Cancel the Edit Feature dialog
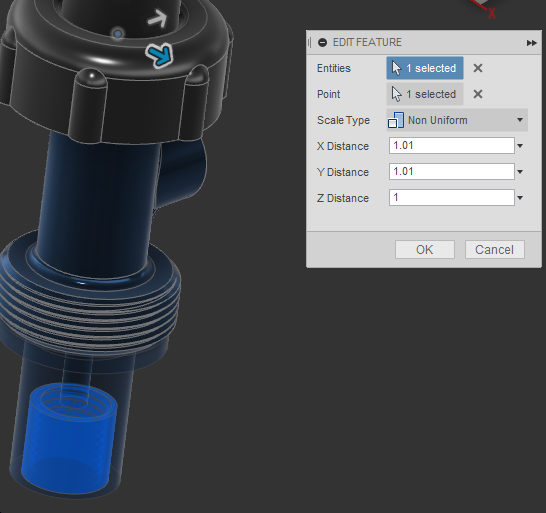The width and height of the screenshot is (546, 513). [x=494, y=250]
